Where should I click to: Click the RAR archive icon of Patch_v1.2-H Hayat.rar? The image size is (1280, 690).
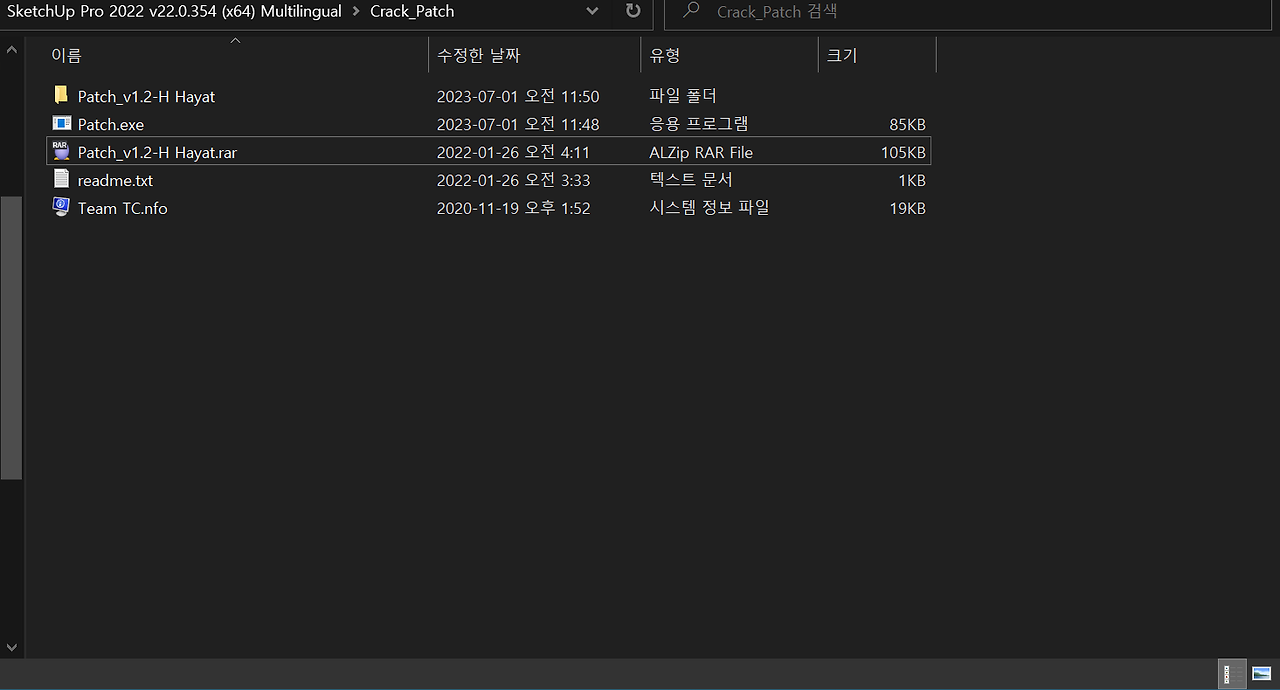pyautogui.click(x=60, y=151)
